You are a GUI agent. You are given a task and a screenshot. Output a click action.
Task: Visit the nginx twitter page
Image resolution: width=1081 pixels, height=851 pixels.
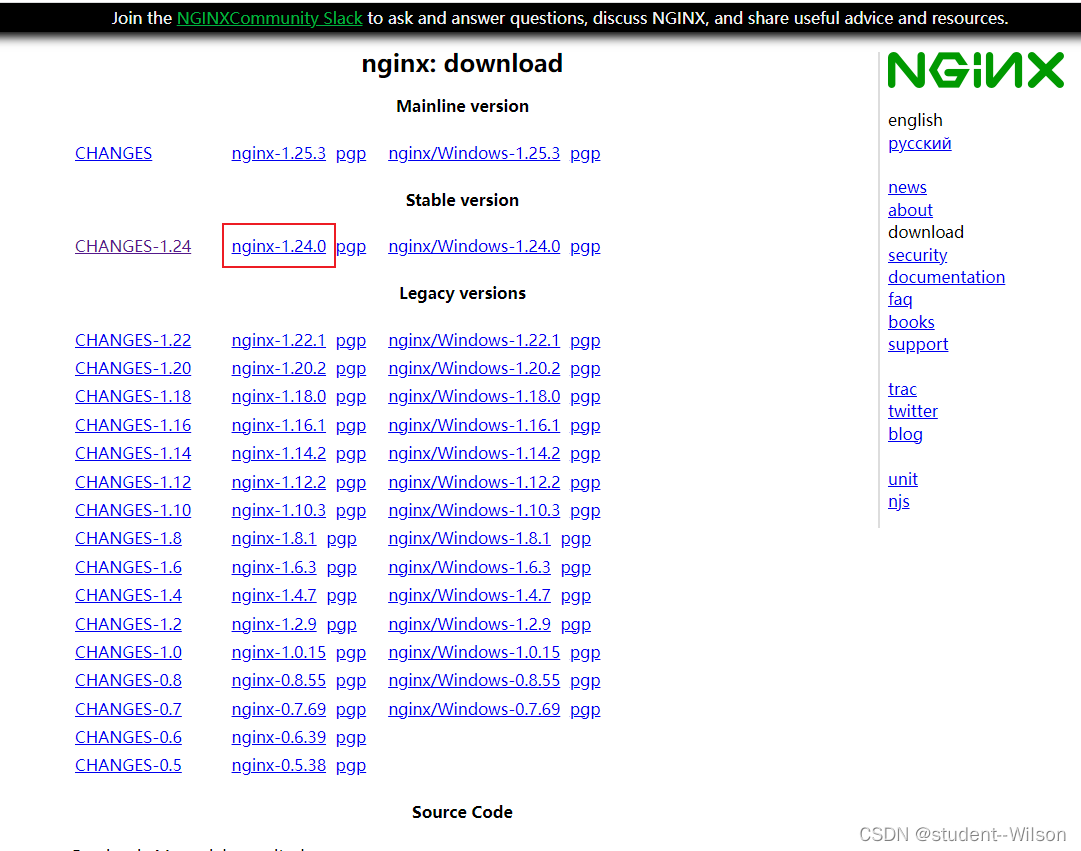click(x=912, y=411)
